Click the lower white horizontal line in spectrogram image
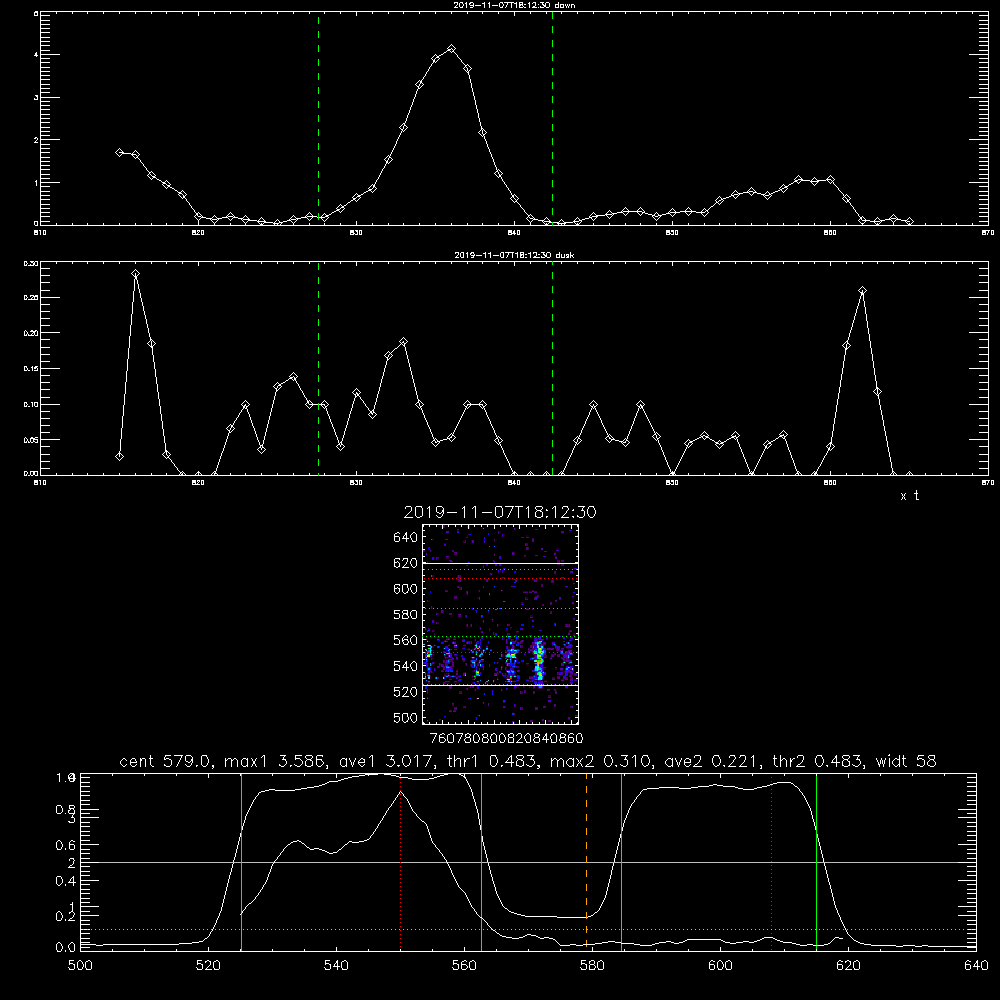Screen dimensions: 1000x1000 (x=500, y=685)
